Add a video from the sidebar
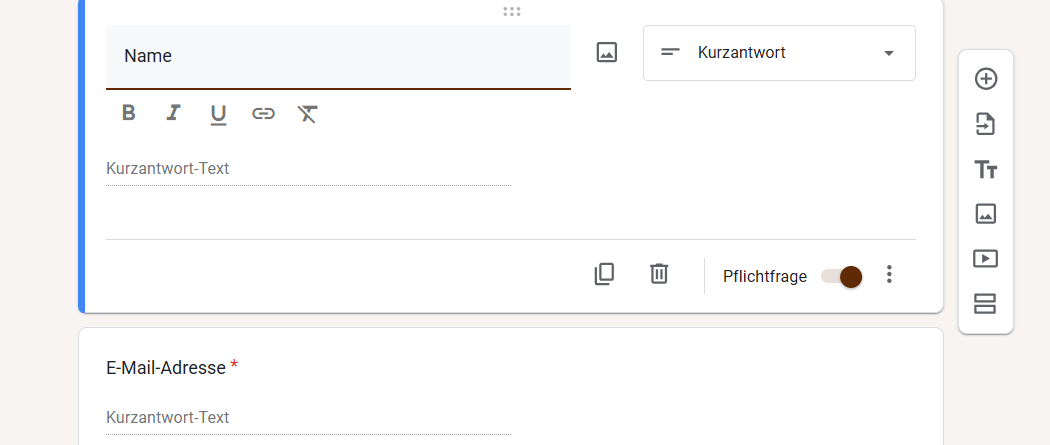 point(986,259)
